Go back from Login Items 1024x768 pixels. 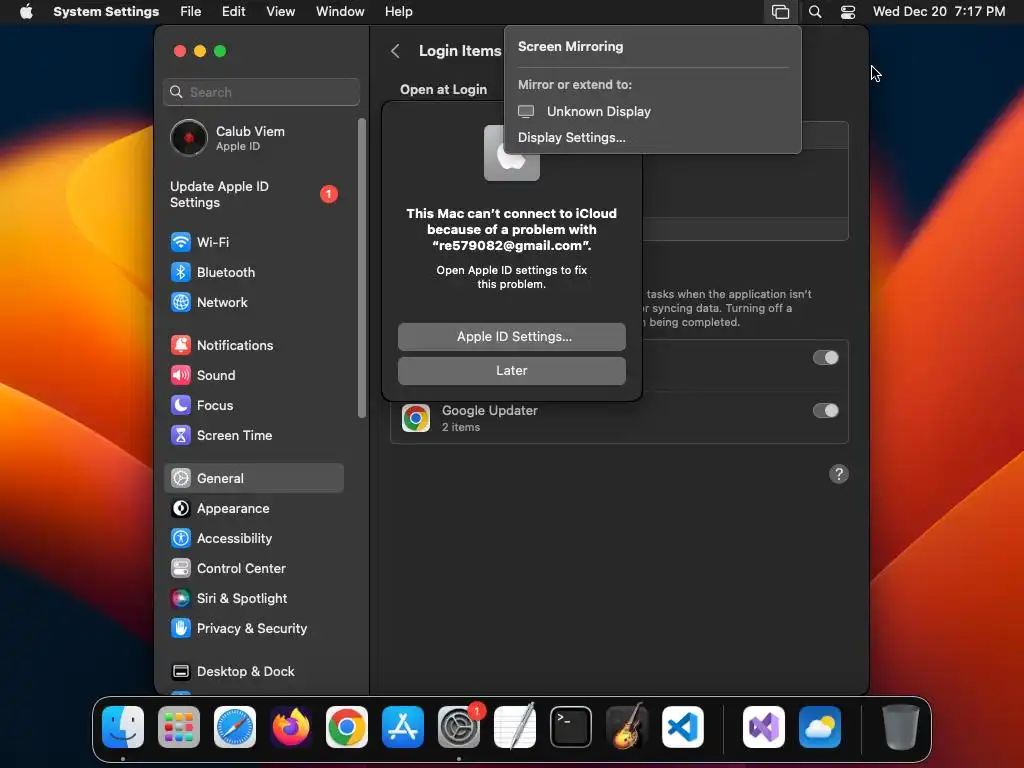(x=395, y=51)
